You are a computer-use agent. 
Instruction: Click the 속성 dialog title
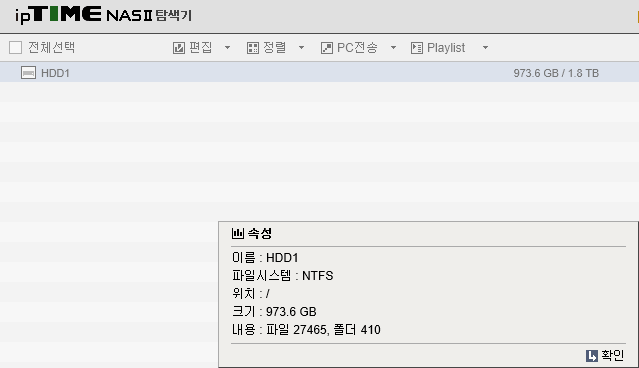(x=260, y=234)
